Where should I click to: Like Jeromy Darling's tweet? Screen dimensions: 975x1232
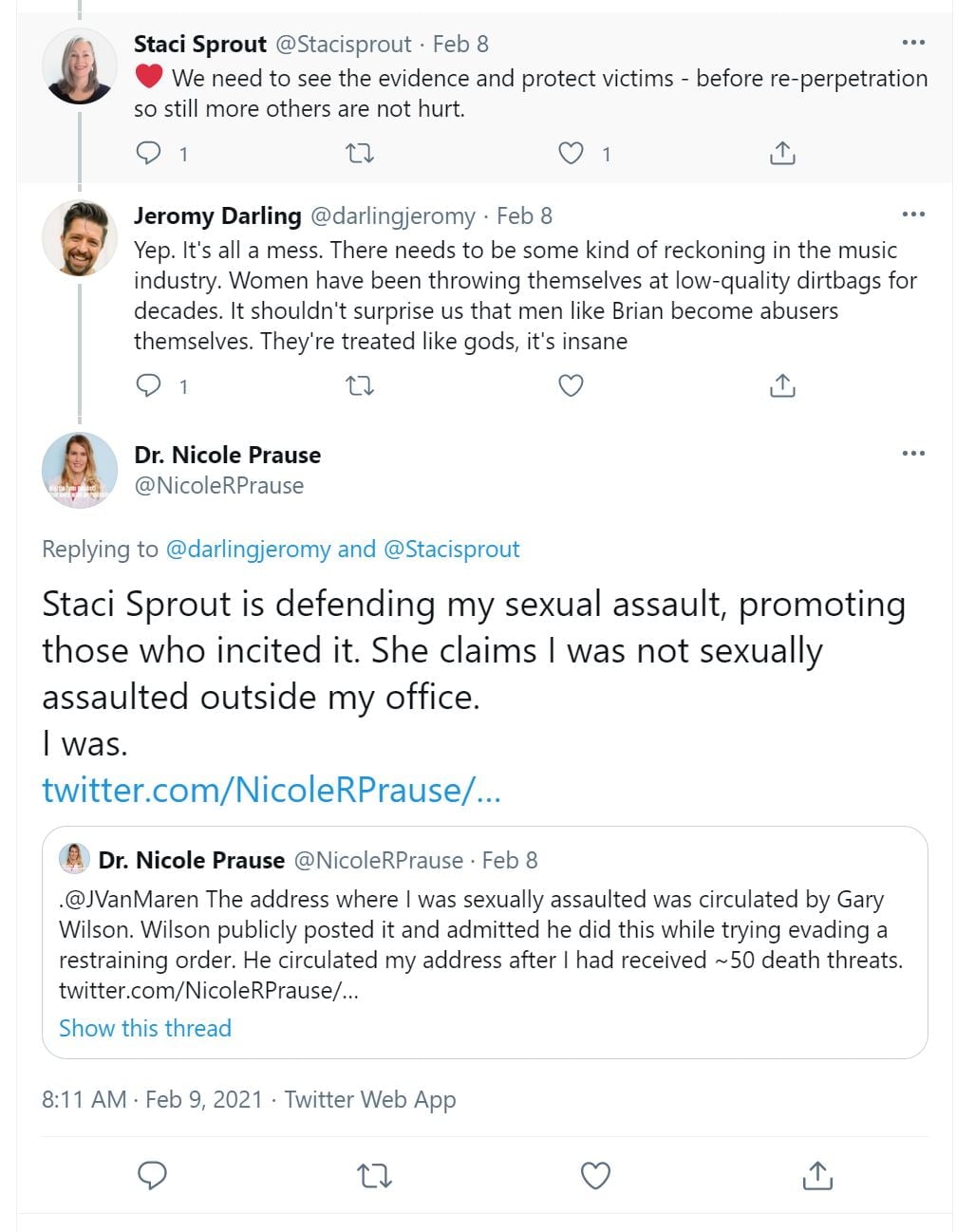[571, 385]
